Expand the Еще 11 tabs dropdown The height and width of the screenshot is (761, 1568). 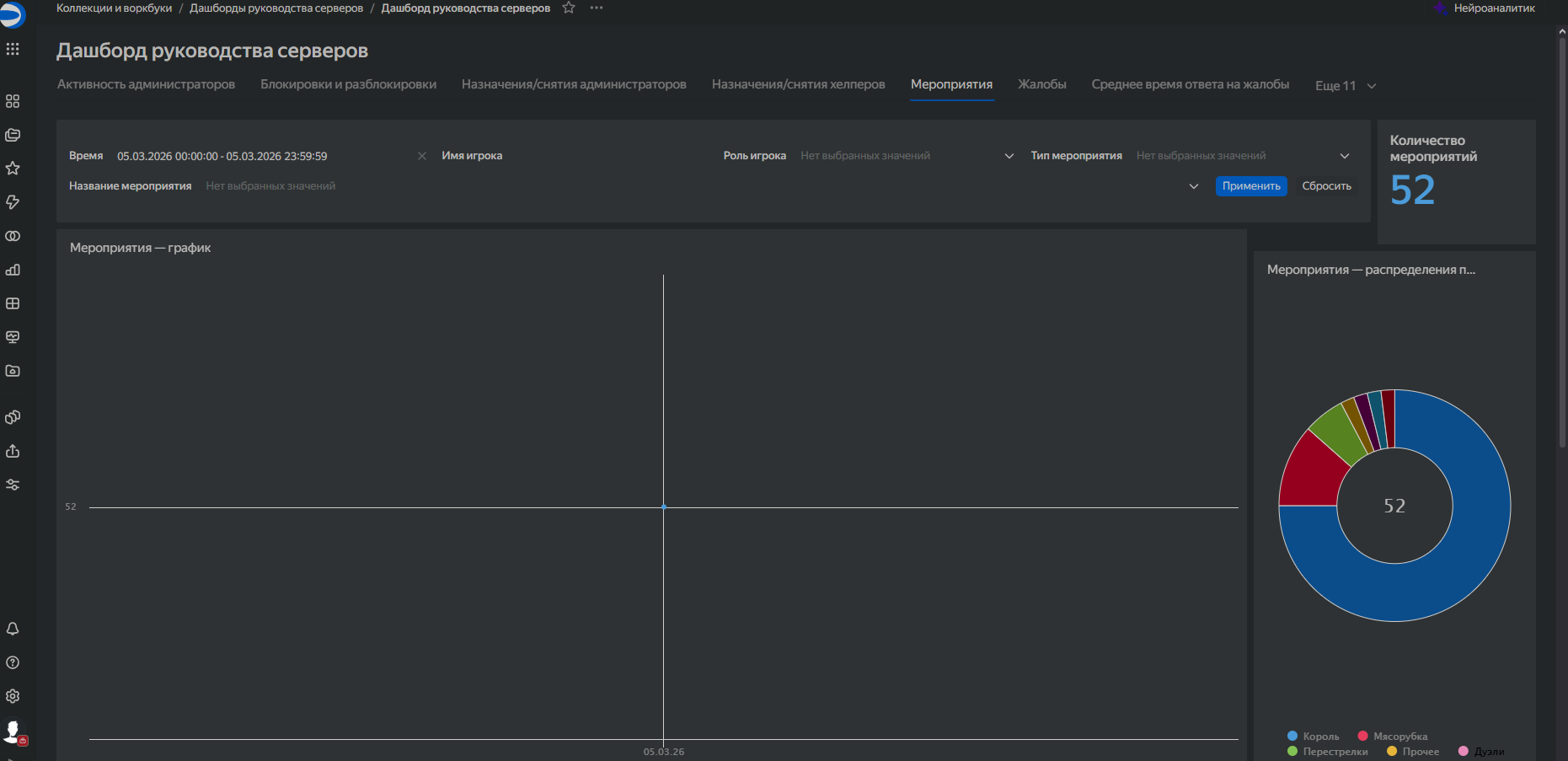pos(1346,86)
